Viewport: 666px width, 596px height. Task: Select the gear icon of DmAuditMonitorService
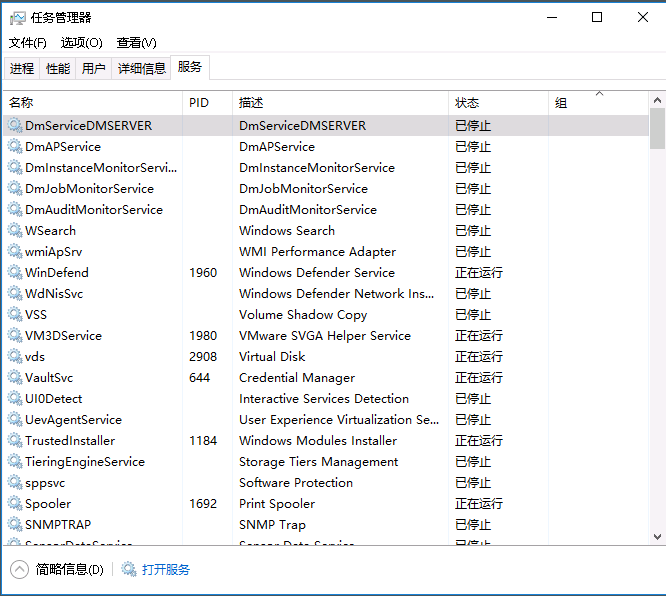(15, 209)
